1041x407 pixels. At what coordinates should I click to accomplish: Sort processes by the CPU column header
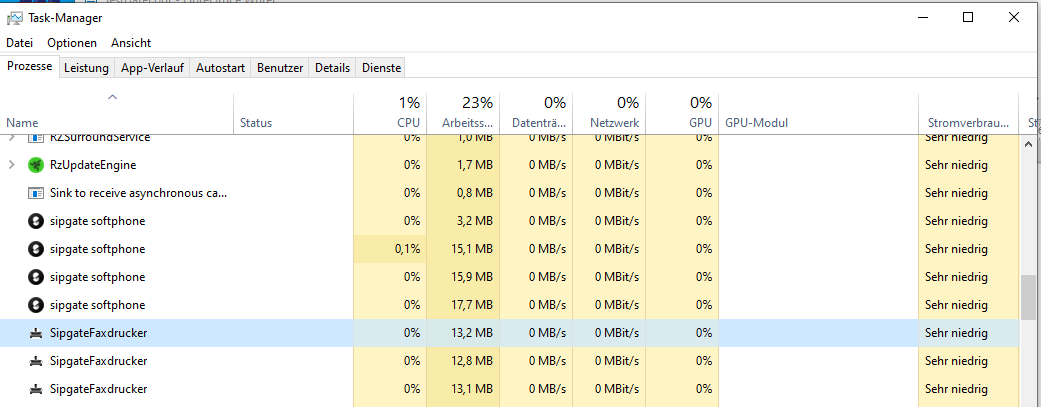(390, 112)
